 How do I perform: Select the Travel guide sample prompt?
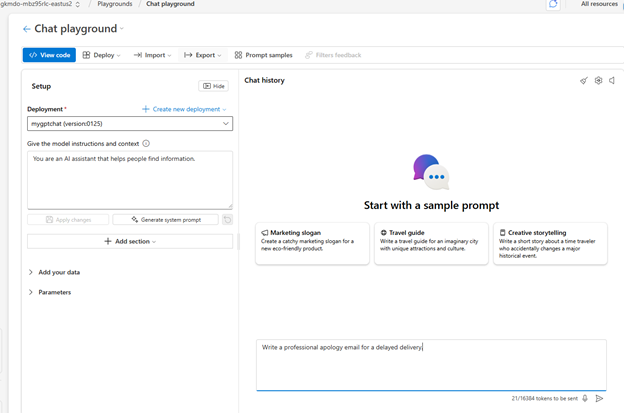[x=431, y=244]
